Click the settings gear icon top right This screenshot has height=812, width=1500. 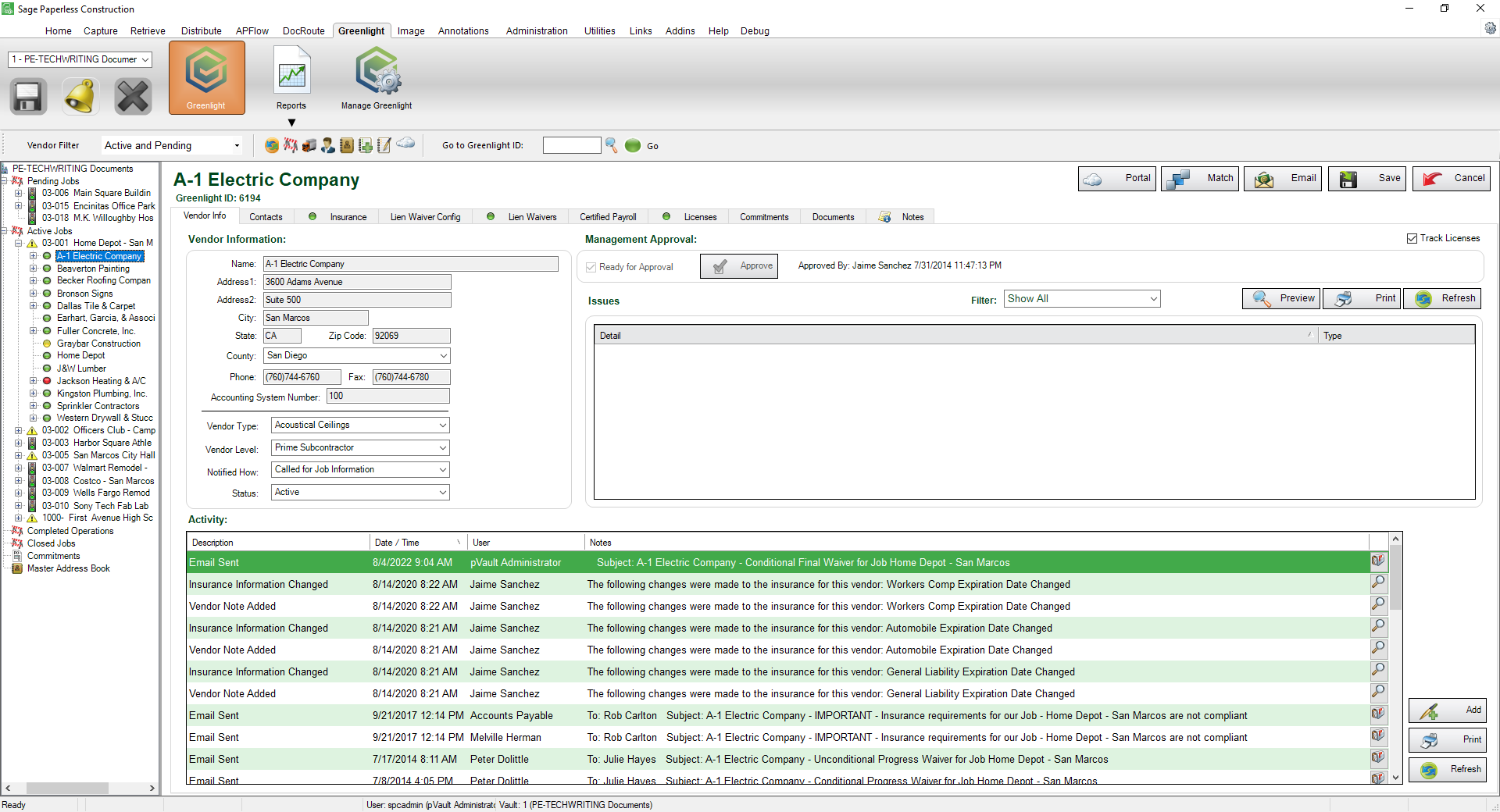[x=1491, y=28]
